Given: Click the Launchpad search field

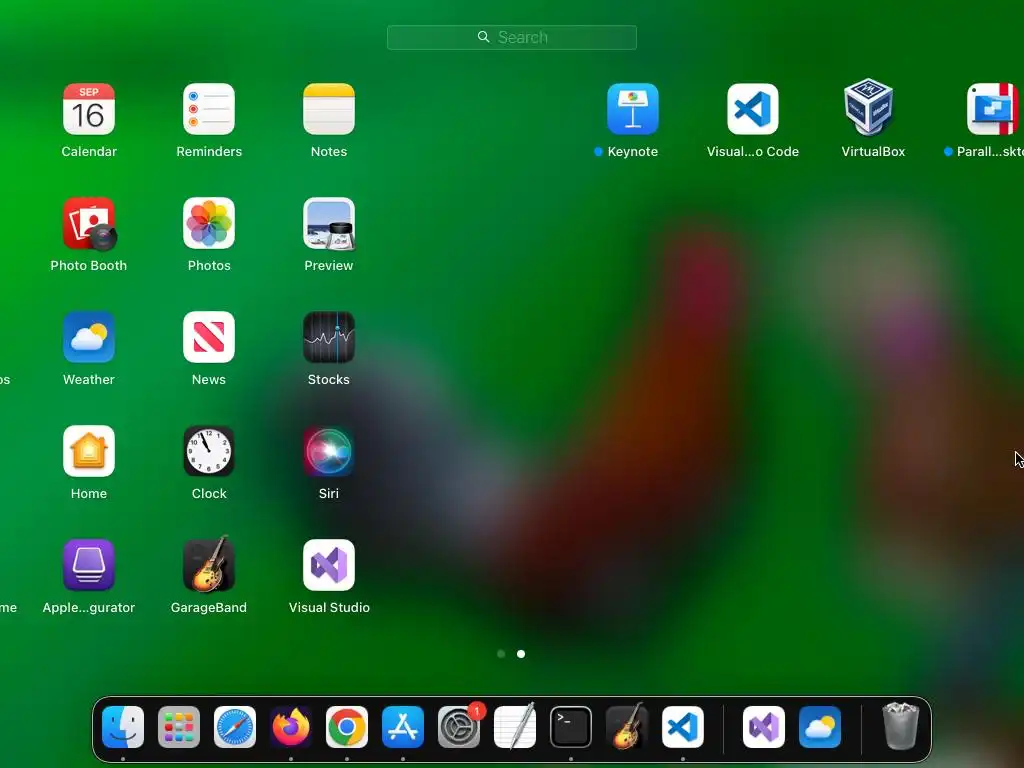Looking at the screenshot, I should 512,37.
